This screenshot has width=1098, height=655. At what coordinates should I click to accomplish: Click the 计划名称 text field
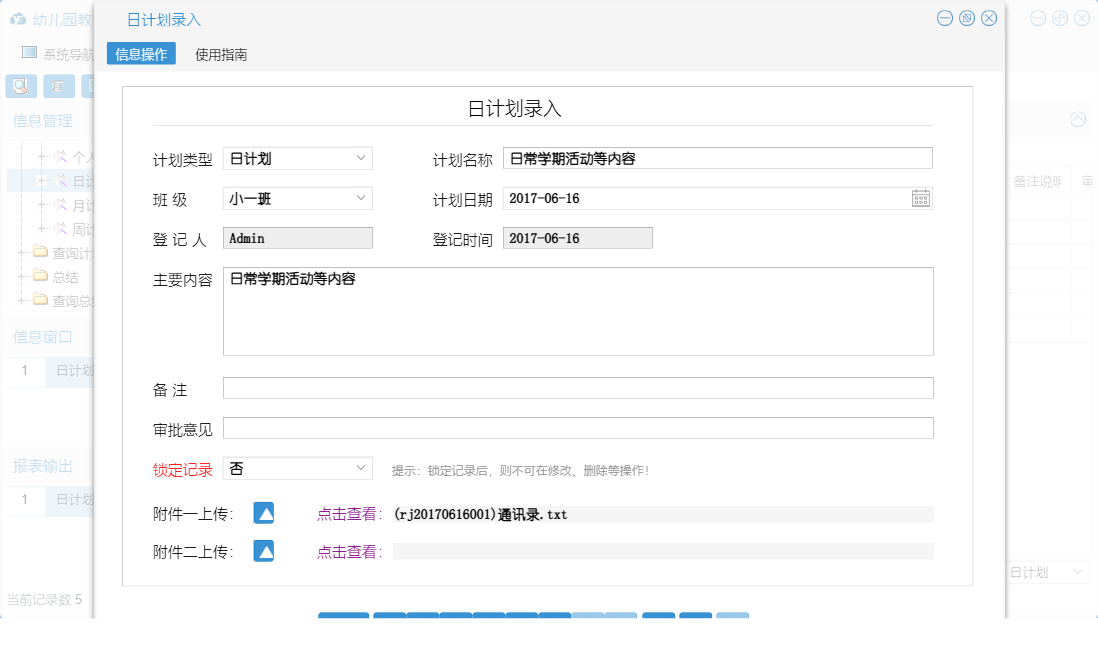(x=717, y=158)
